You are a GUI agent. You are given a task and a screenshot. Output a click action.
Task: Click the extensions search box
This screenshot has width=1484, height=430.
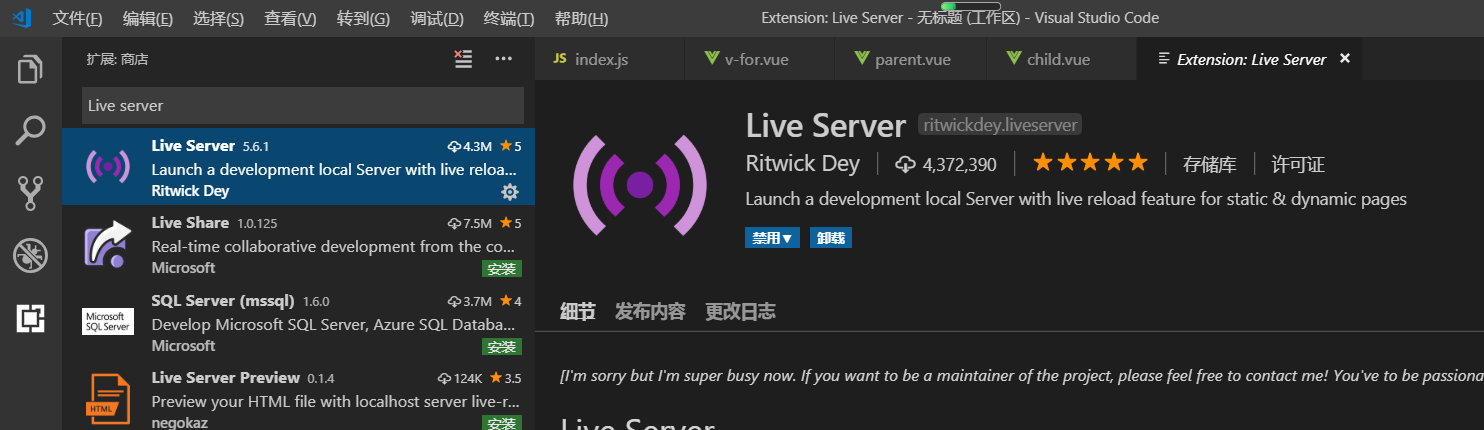click(303, 105)
